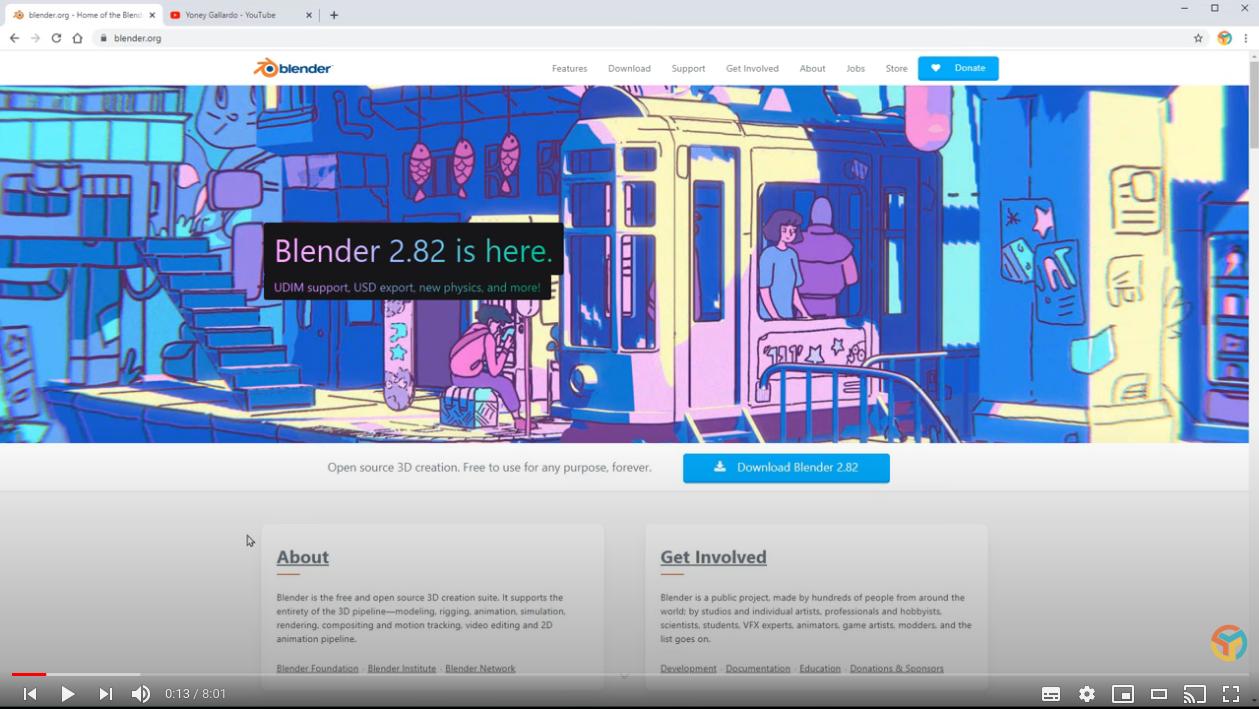Toggle subtitles/closed captions
The height and width of the screenshot is (709, 1259).
tap(1051, 694)
